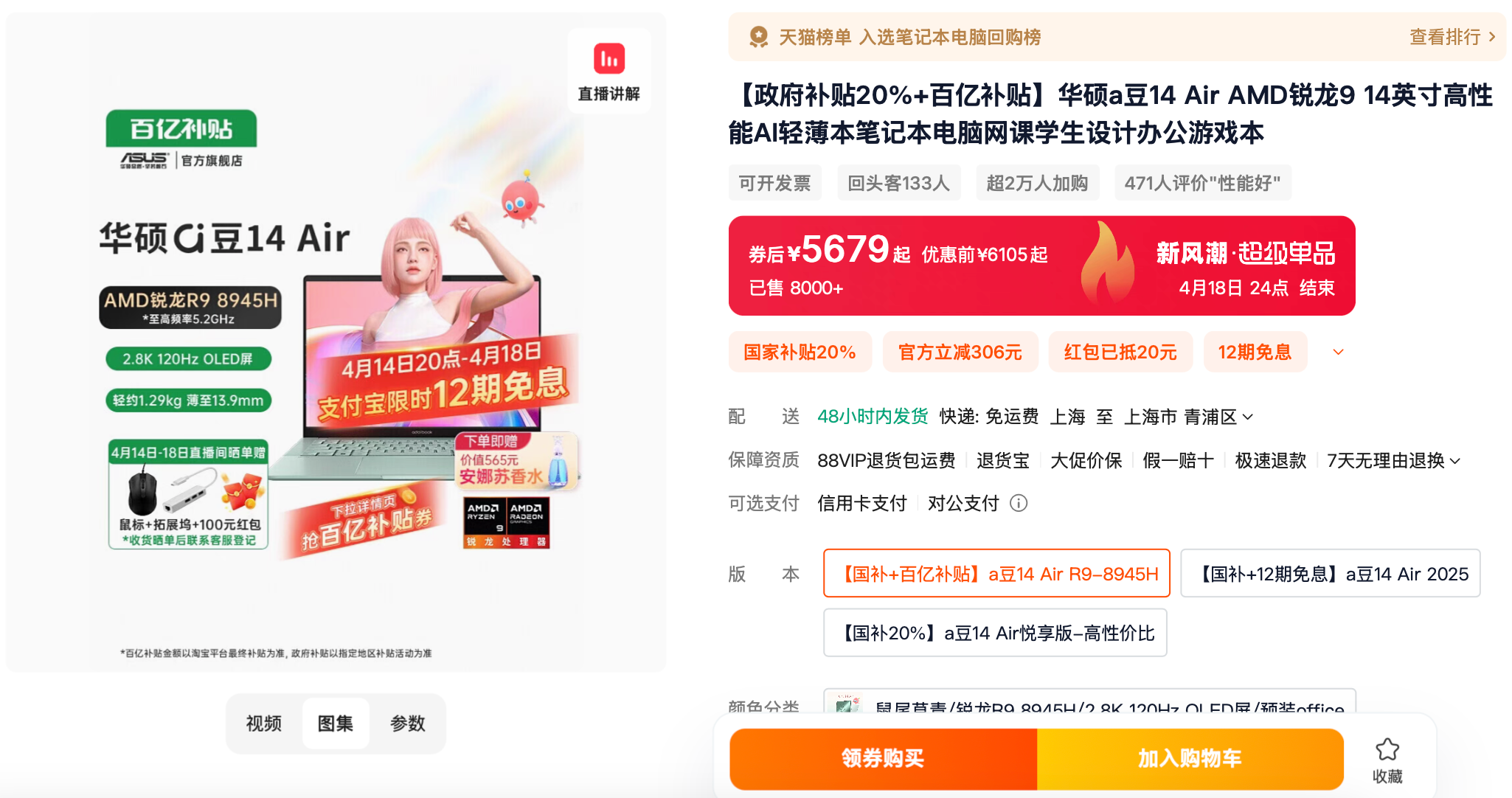Click the 图集 gallery tab

point(336,724)
